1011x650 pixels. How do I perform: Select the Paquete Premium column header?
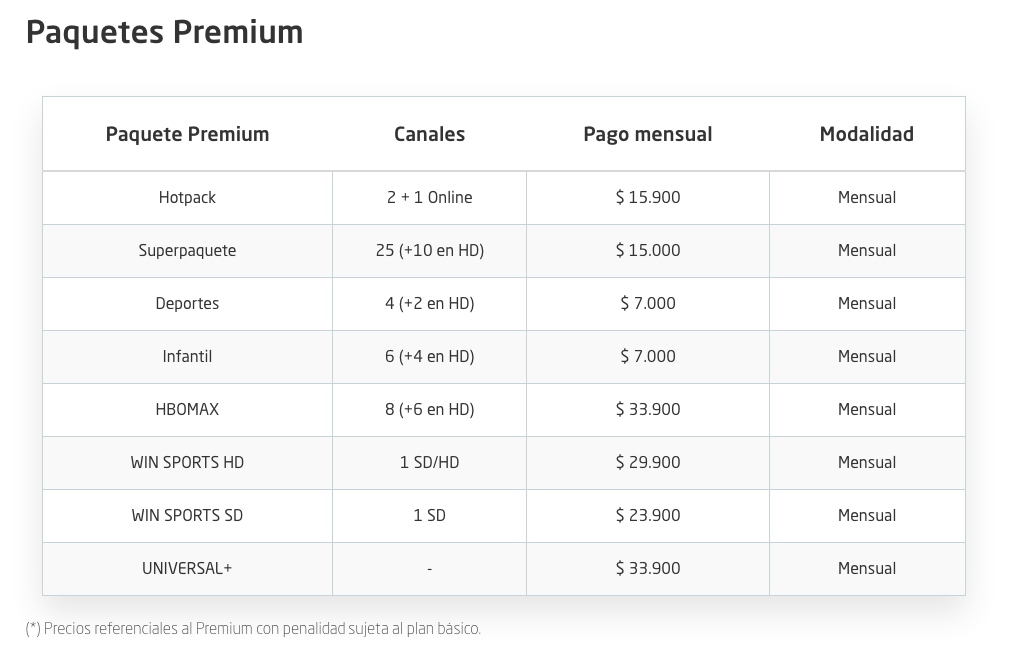point(187,134)
